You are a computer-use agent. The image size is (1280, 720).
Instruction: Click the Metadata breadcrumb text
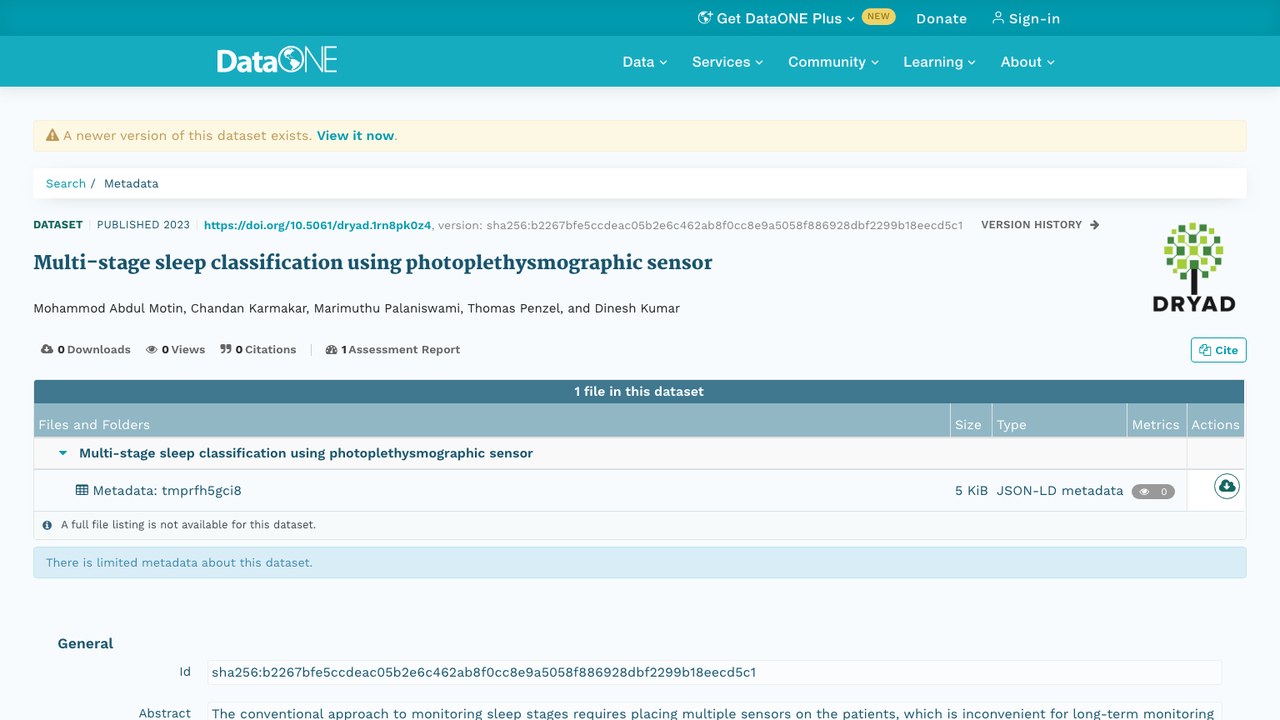[131, 183]
